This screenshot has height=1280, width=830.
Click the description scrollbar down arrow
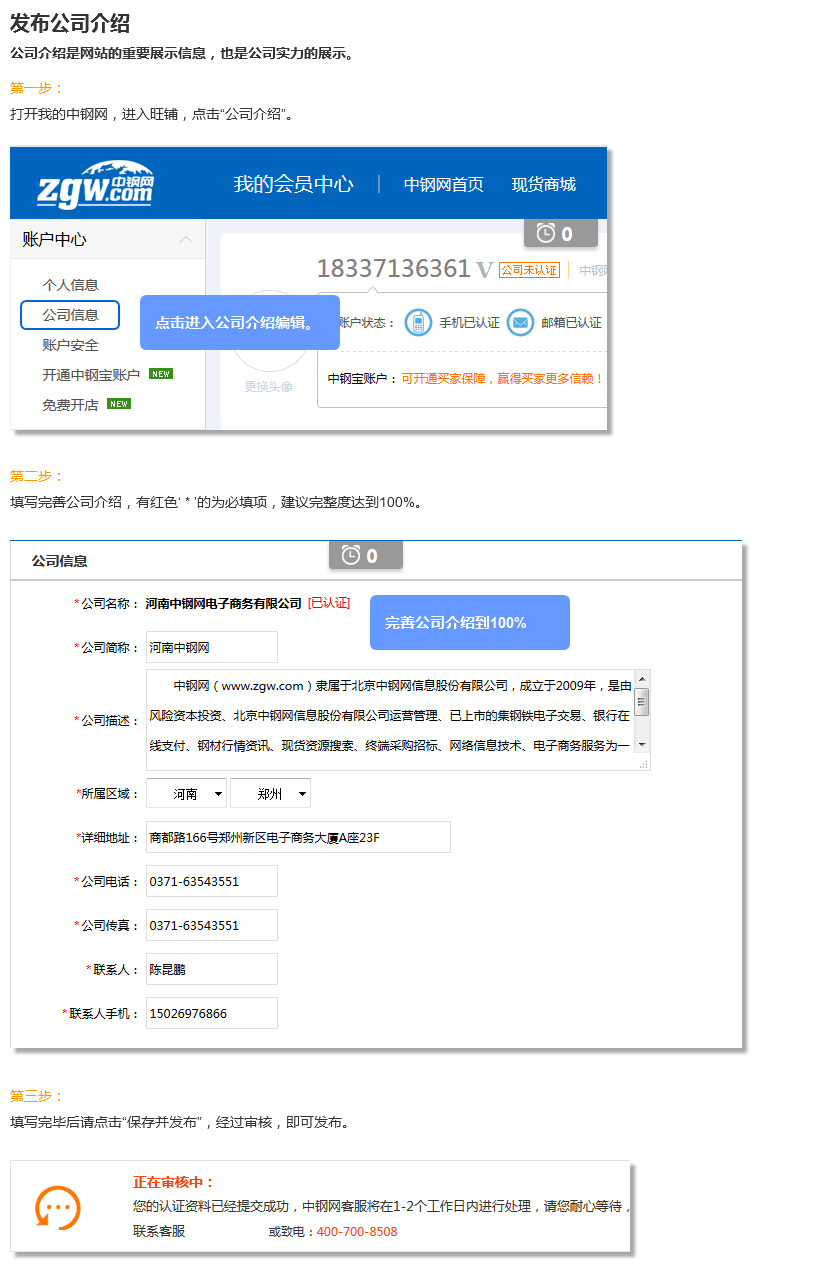[642, 746]
